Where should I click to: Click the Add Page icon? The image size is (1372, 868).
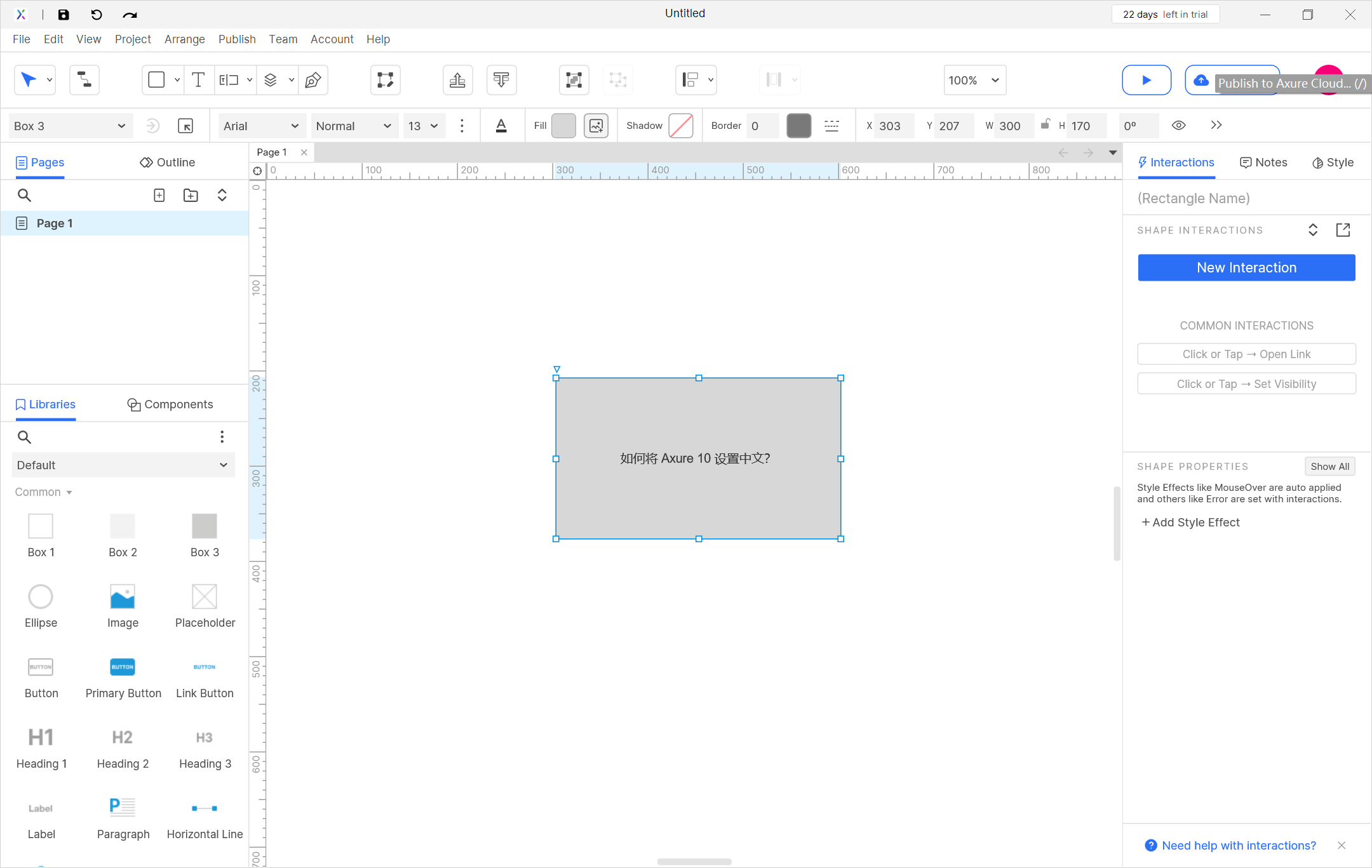click(159, 196)
